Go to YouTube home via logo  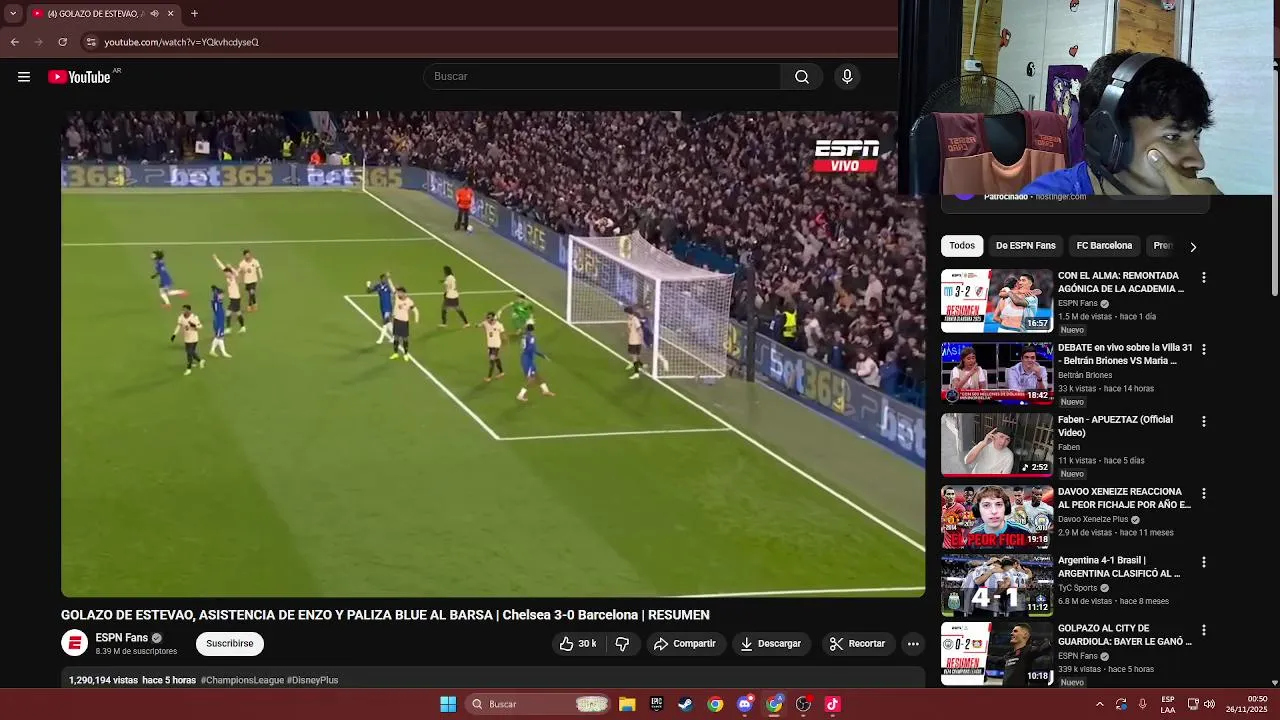[x=80, y=77]
